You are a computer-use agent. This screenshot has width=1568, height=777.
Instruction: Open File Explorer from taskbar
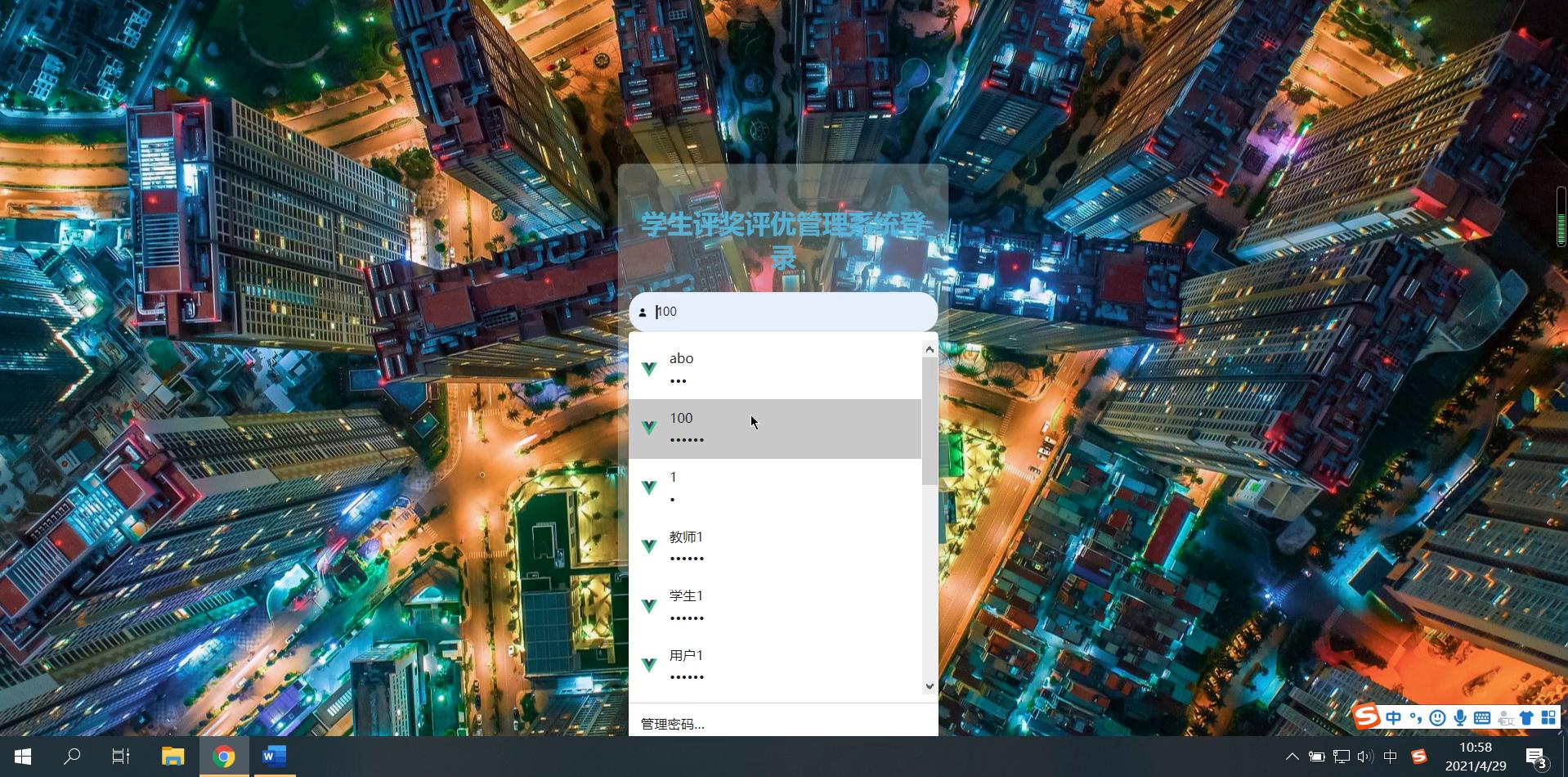(172, 757)
